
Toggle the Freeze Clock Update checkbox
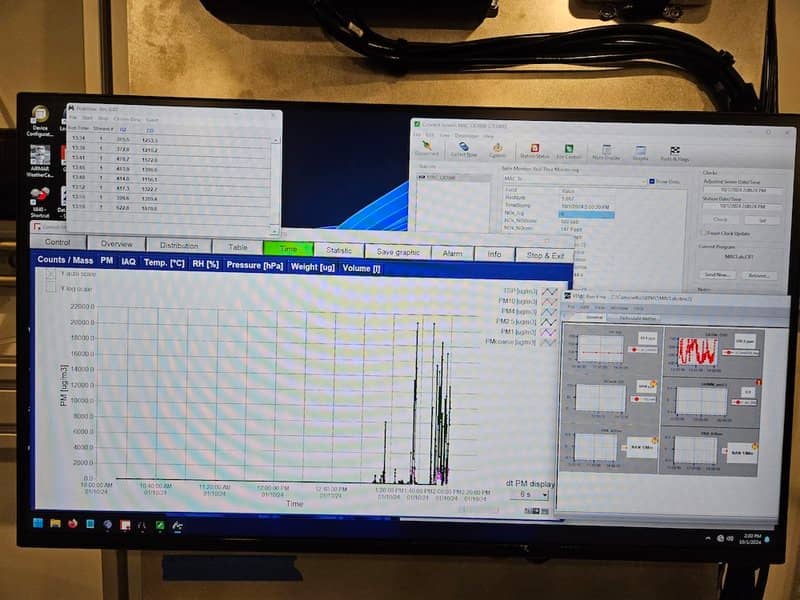coord(704,232)
